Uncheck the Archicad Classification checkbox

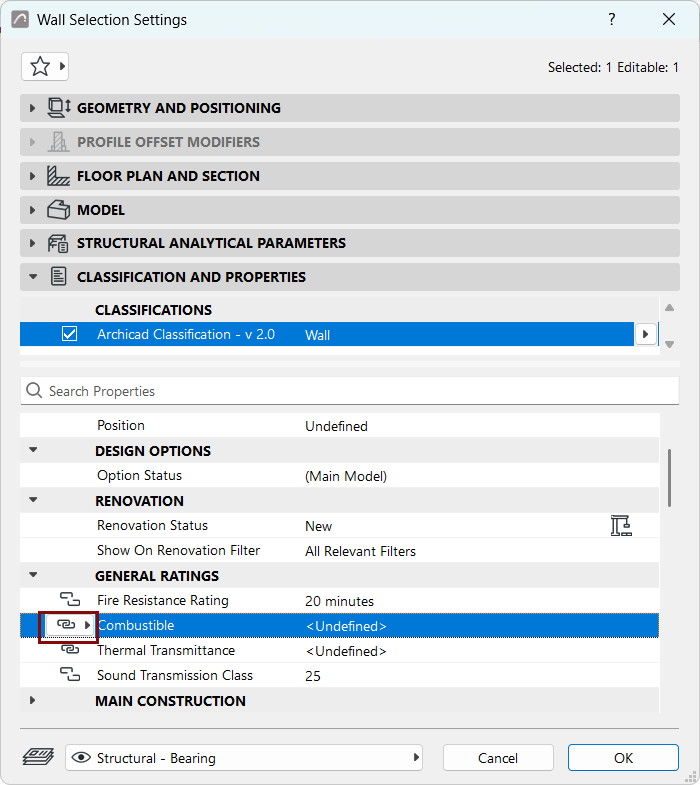point(69,334)
